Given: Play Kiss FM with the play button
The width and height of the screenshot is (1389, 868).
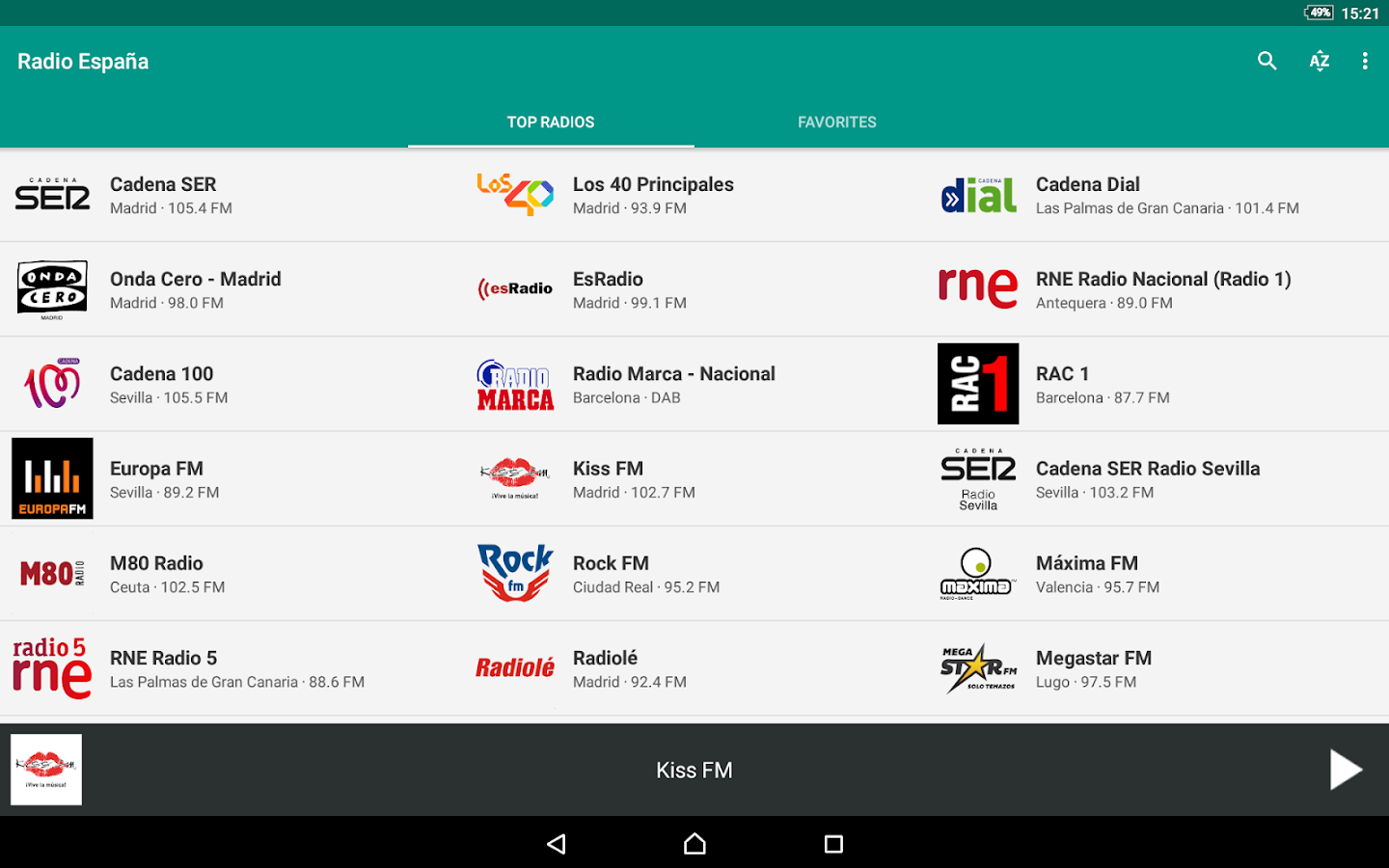Looking at the screenshot, I should [x=1345, y=770].
